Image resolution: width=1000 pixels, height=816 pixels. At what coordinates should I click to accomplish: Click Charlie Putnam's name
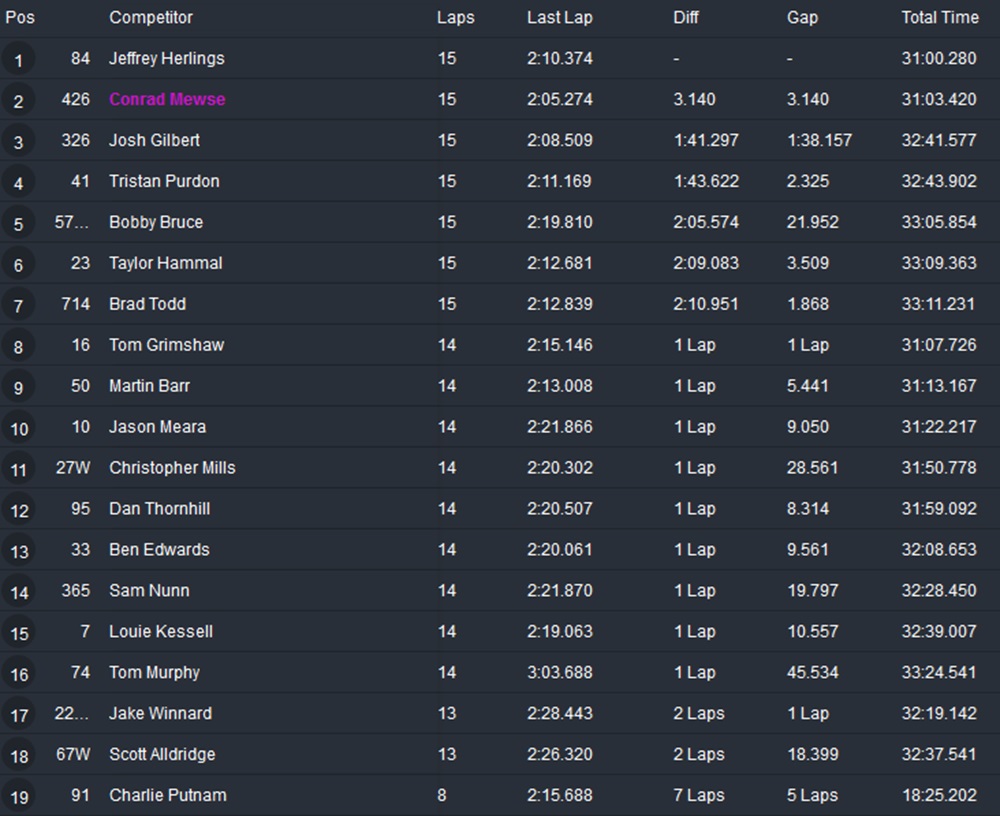pos(167,795)
